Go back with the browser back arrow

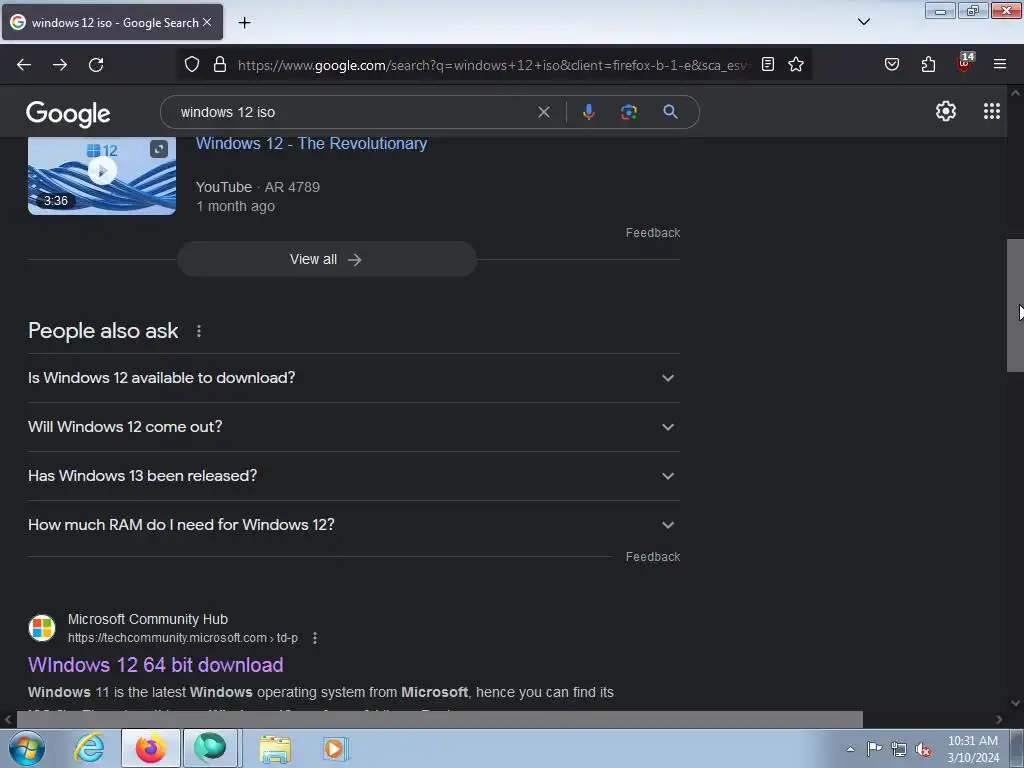click(24, 65)
